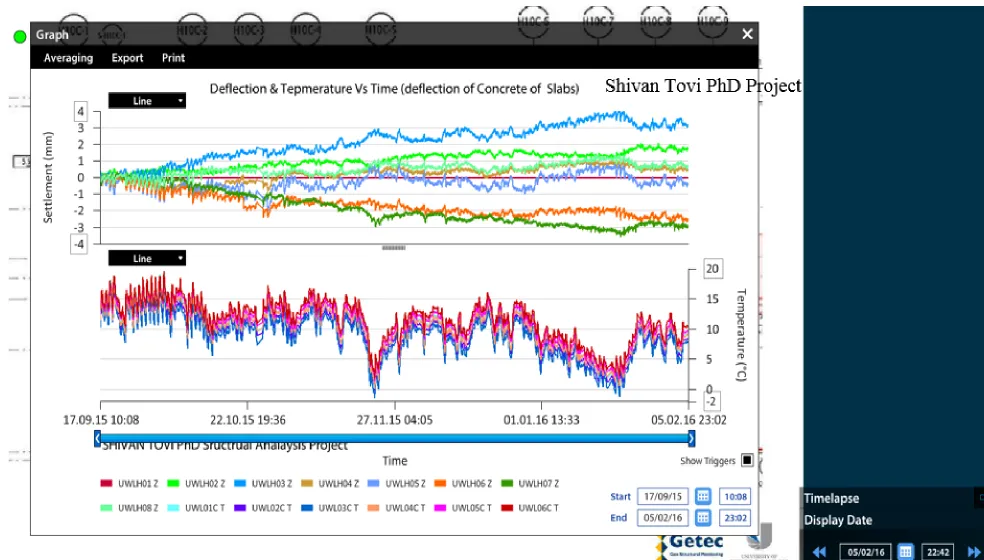
Task: Open the Display Date calendar icon
Action: coord(905,552)
